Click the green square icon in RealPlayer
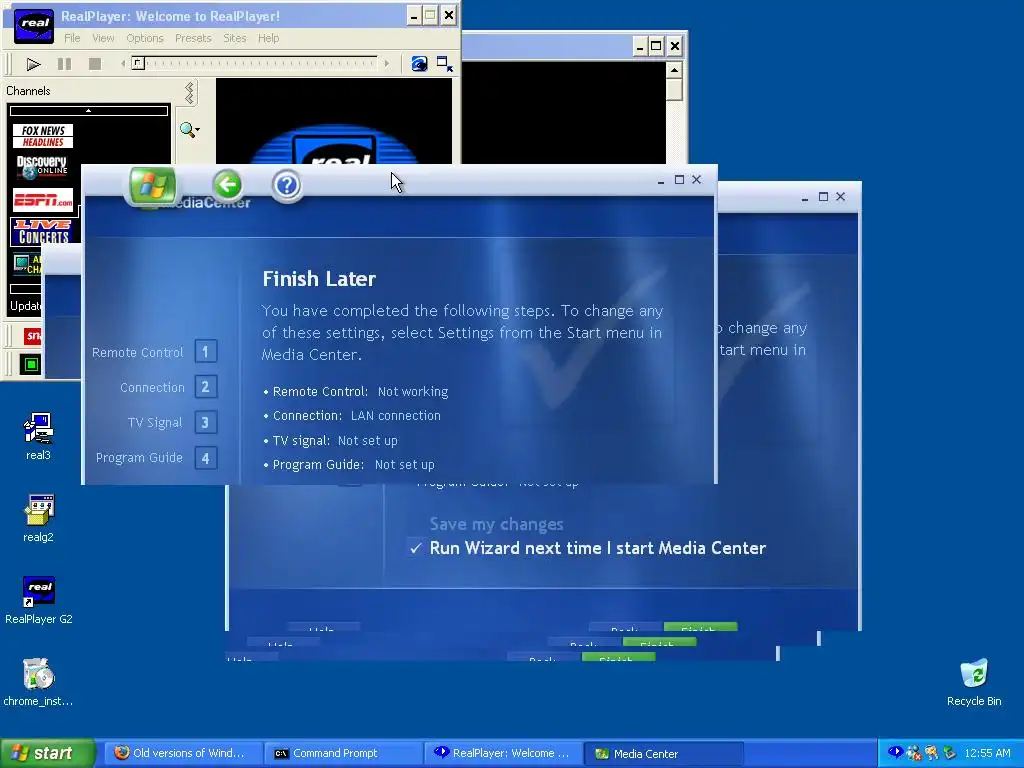The width and height of the screenshot is (1024, 768). coord(31,364)
